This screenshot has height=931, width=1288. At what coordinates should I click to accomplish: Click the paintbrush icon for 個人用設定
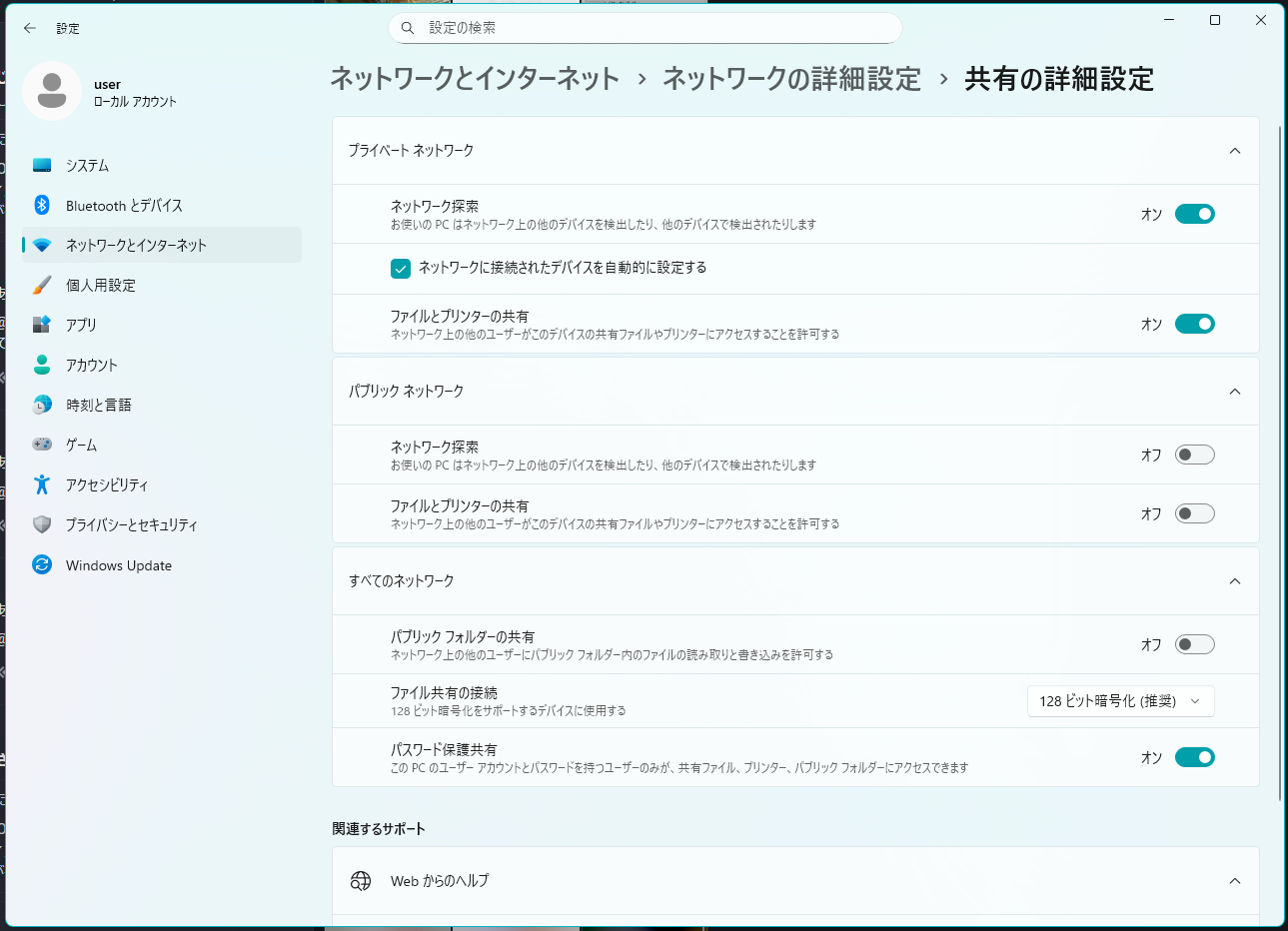pyautogui.click(x=42, y=285)
